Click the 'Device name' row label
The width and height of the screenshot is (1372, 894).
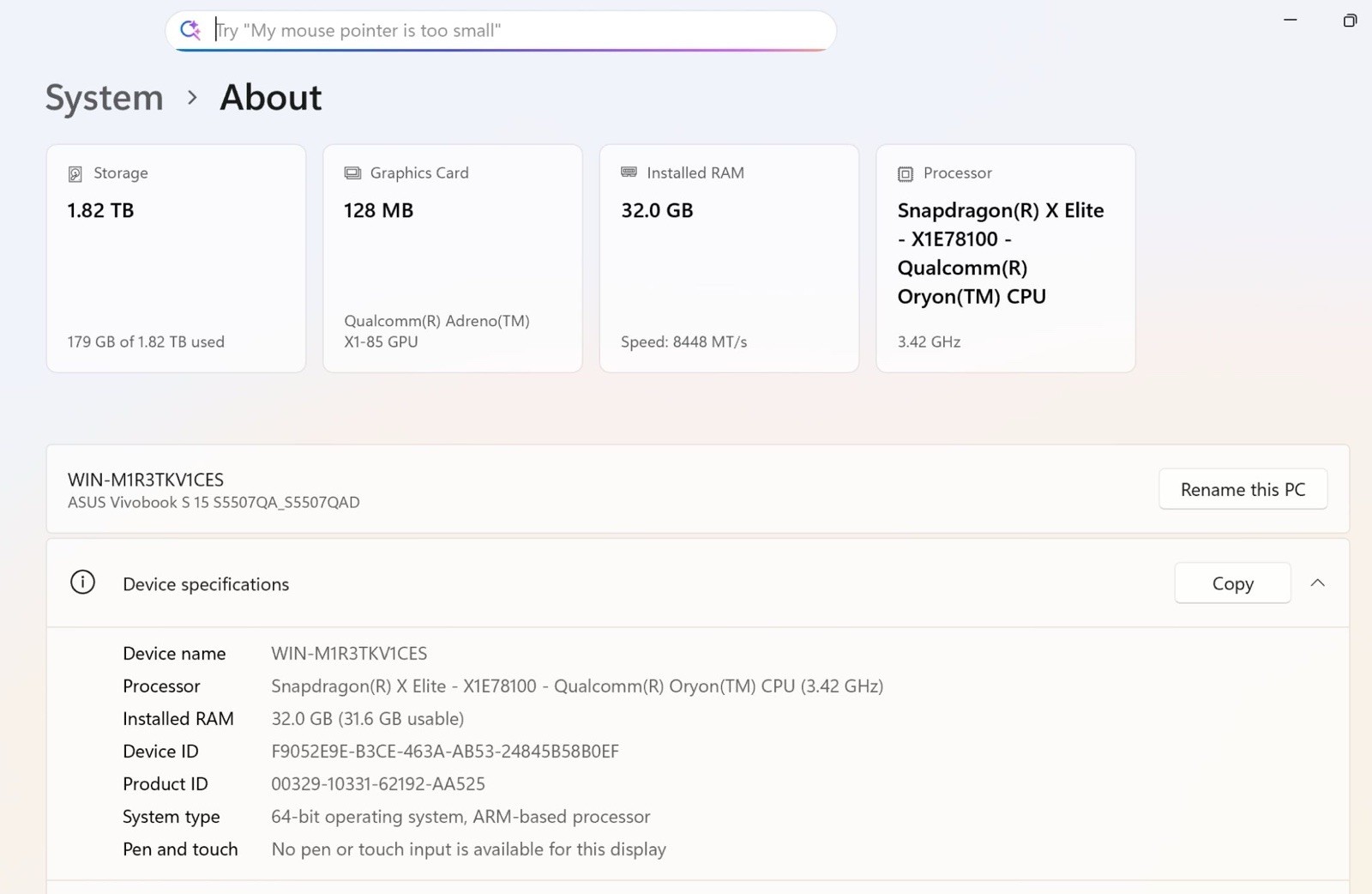[174, 653]
